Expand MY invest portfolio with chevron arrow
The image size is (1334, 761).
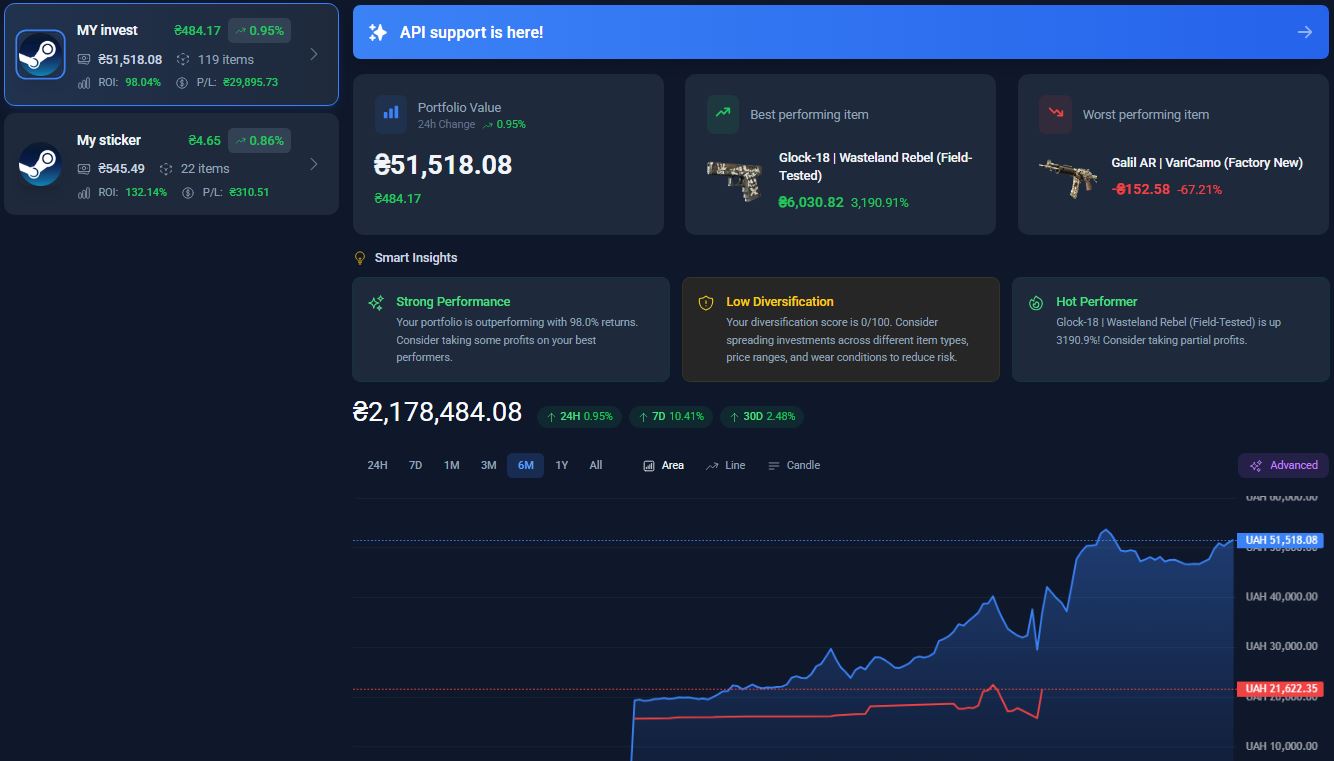(314, 54)
